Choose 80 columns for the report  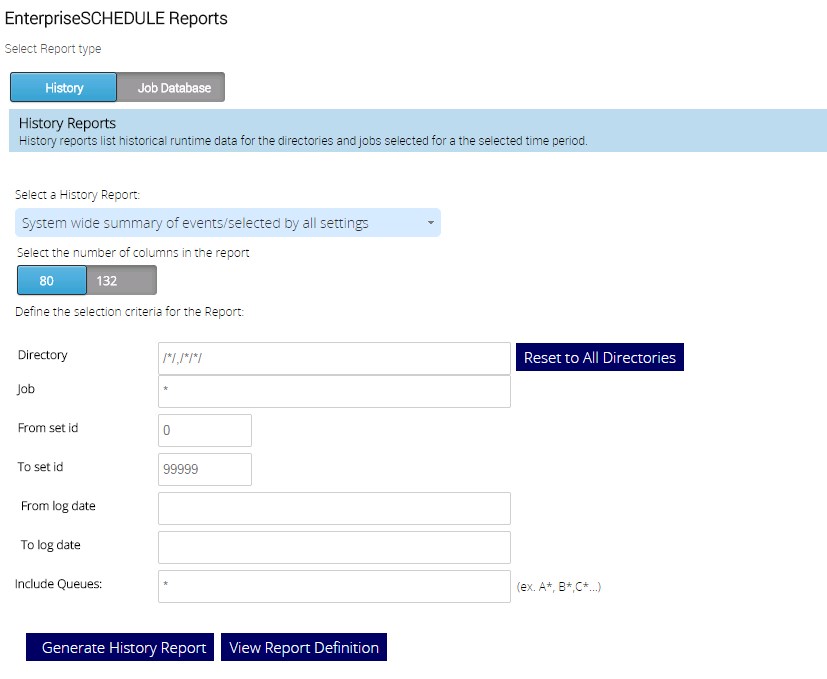[47, 281]
